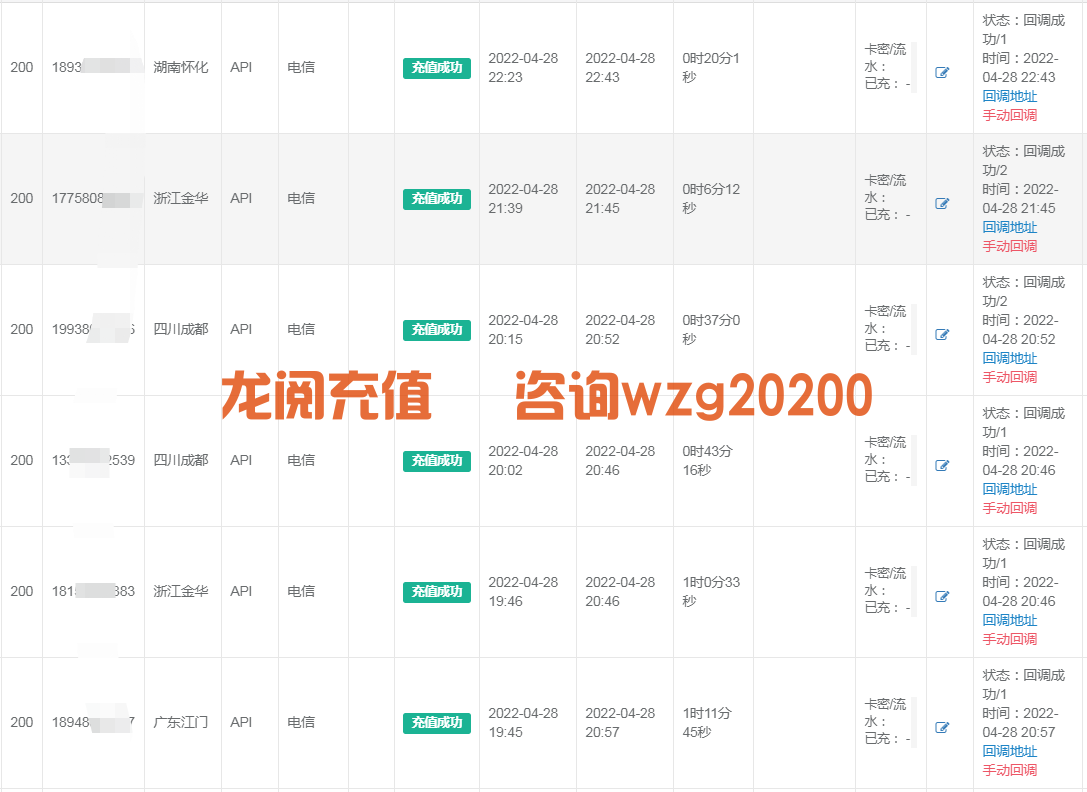This screenshot has width=1087, height=792.
Task: Open the edit icon in the 湖南怀化 row
Action: (x=941, y=72)
